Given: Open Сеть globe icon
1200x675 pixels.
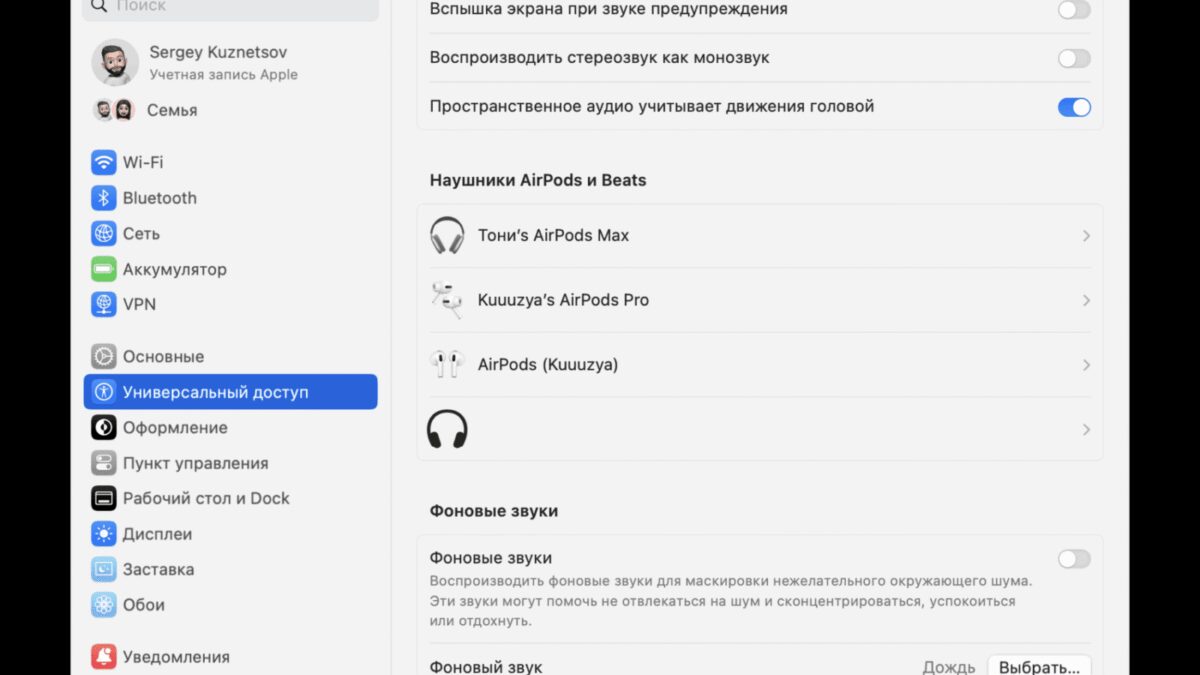Looking at the screenshot, I should [x=104, y=233].
